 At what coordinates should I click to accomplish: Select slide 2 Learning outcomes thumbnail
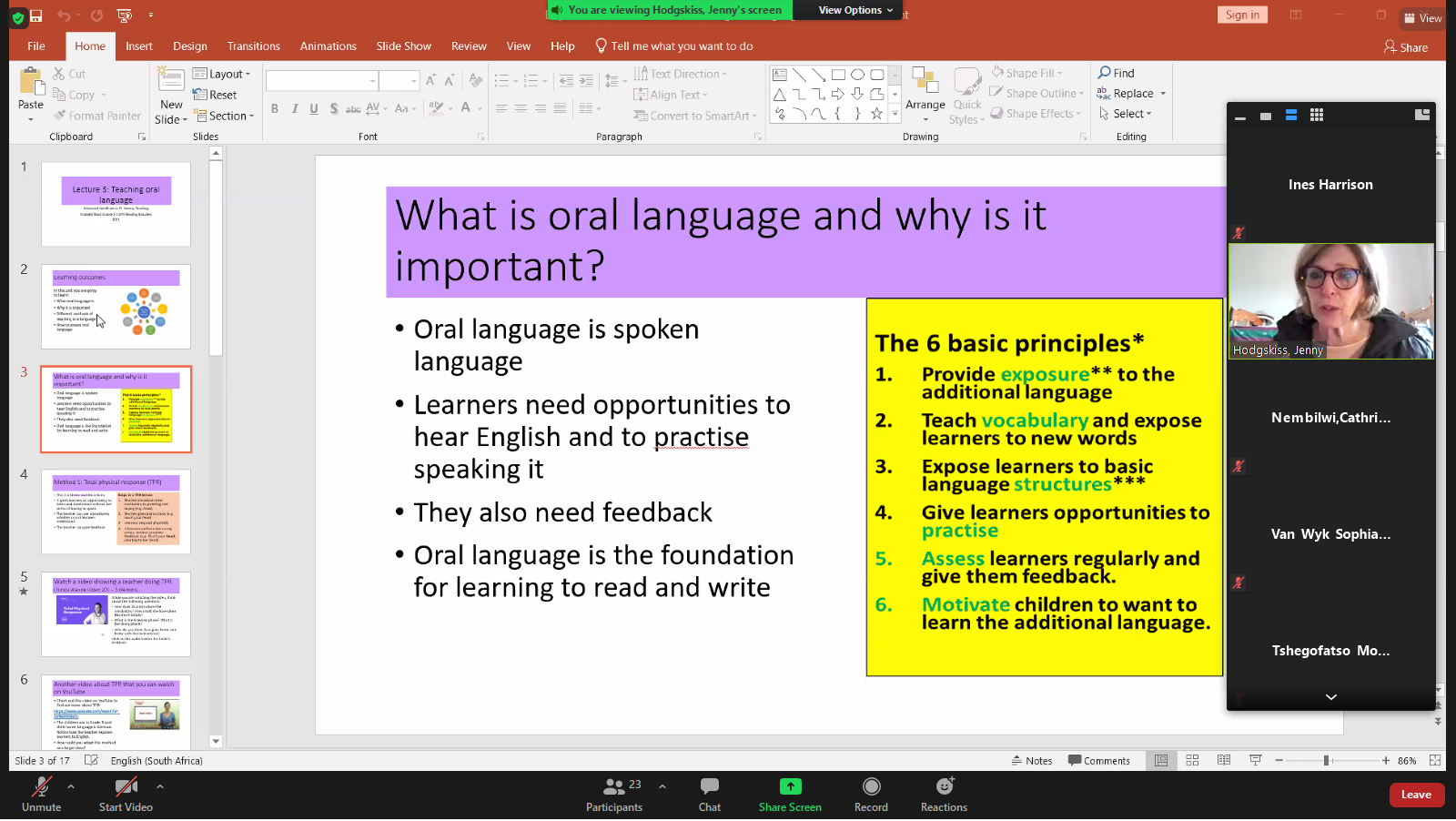(116, 307)
